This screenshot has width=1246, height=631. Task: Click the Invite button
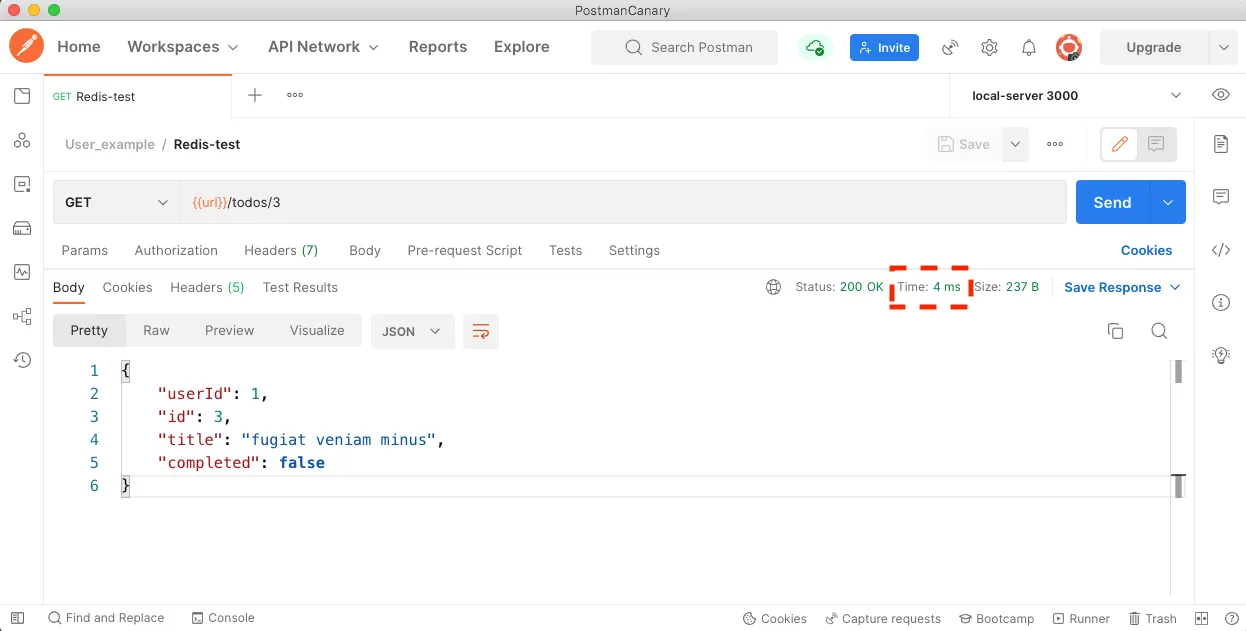click(x=884, y=47)
